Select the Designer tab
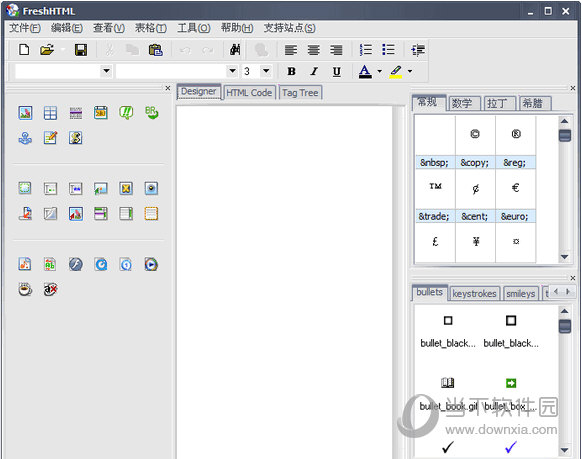This screenshot has height=459, width=582. pyautogui.click(x=199, y=92)
